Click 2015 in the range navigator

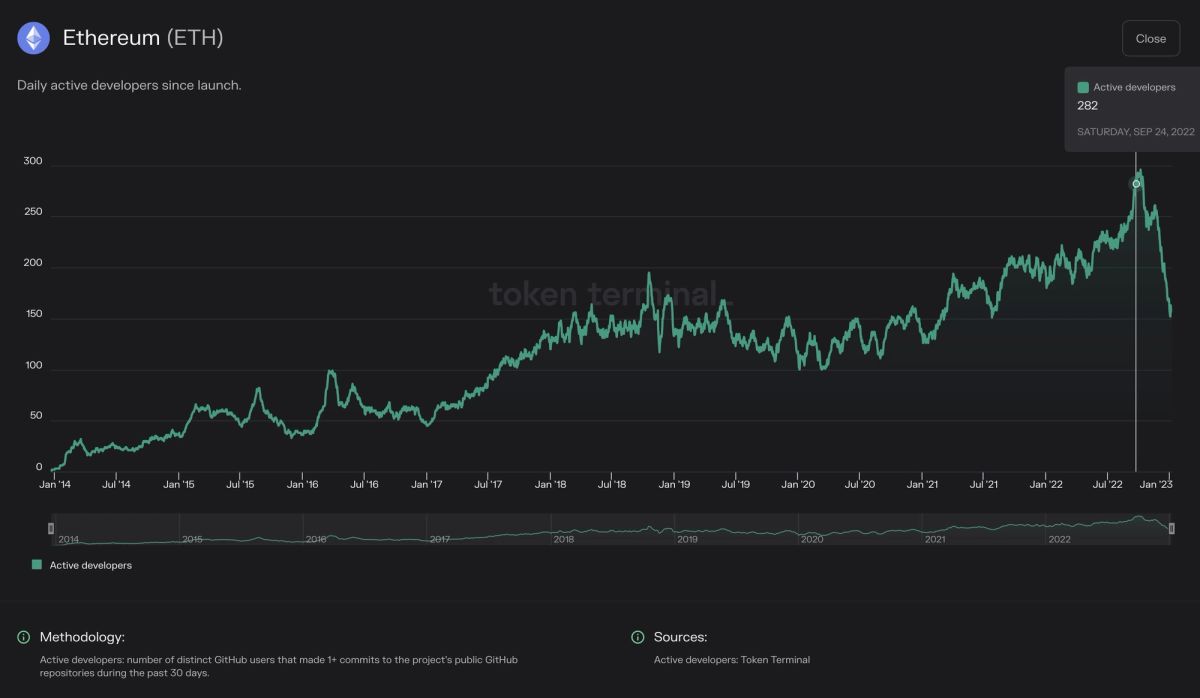tap(192, 540)
